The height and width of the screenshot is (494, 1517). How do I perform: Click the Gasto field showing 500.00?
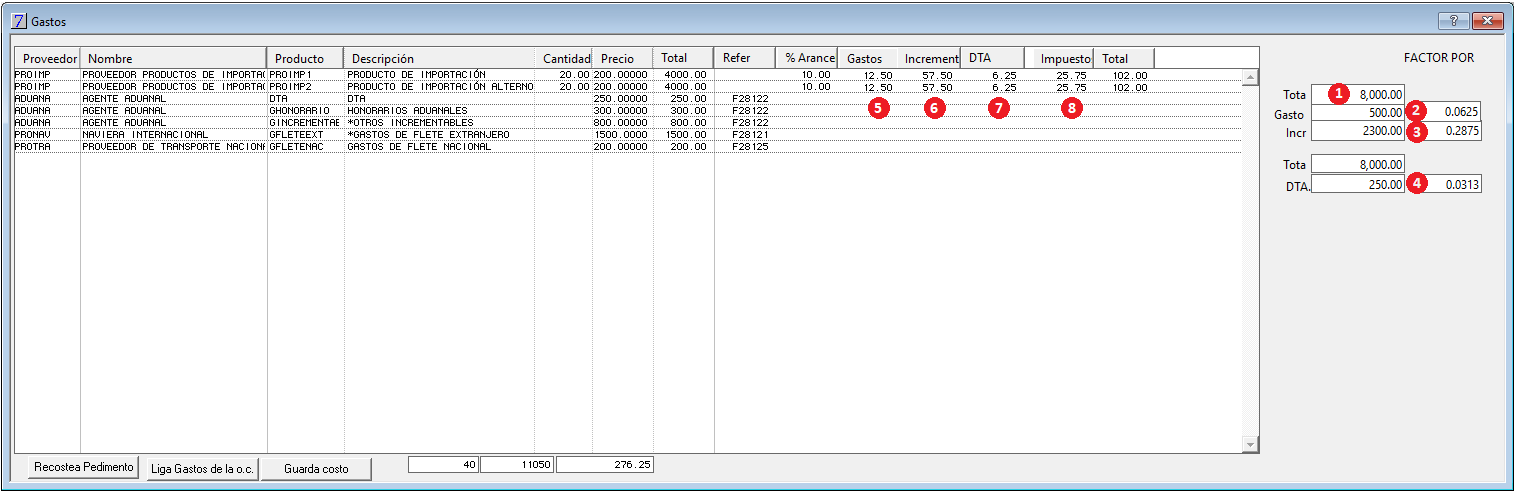click(x=1358, y=113)
